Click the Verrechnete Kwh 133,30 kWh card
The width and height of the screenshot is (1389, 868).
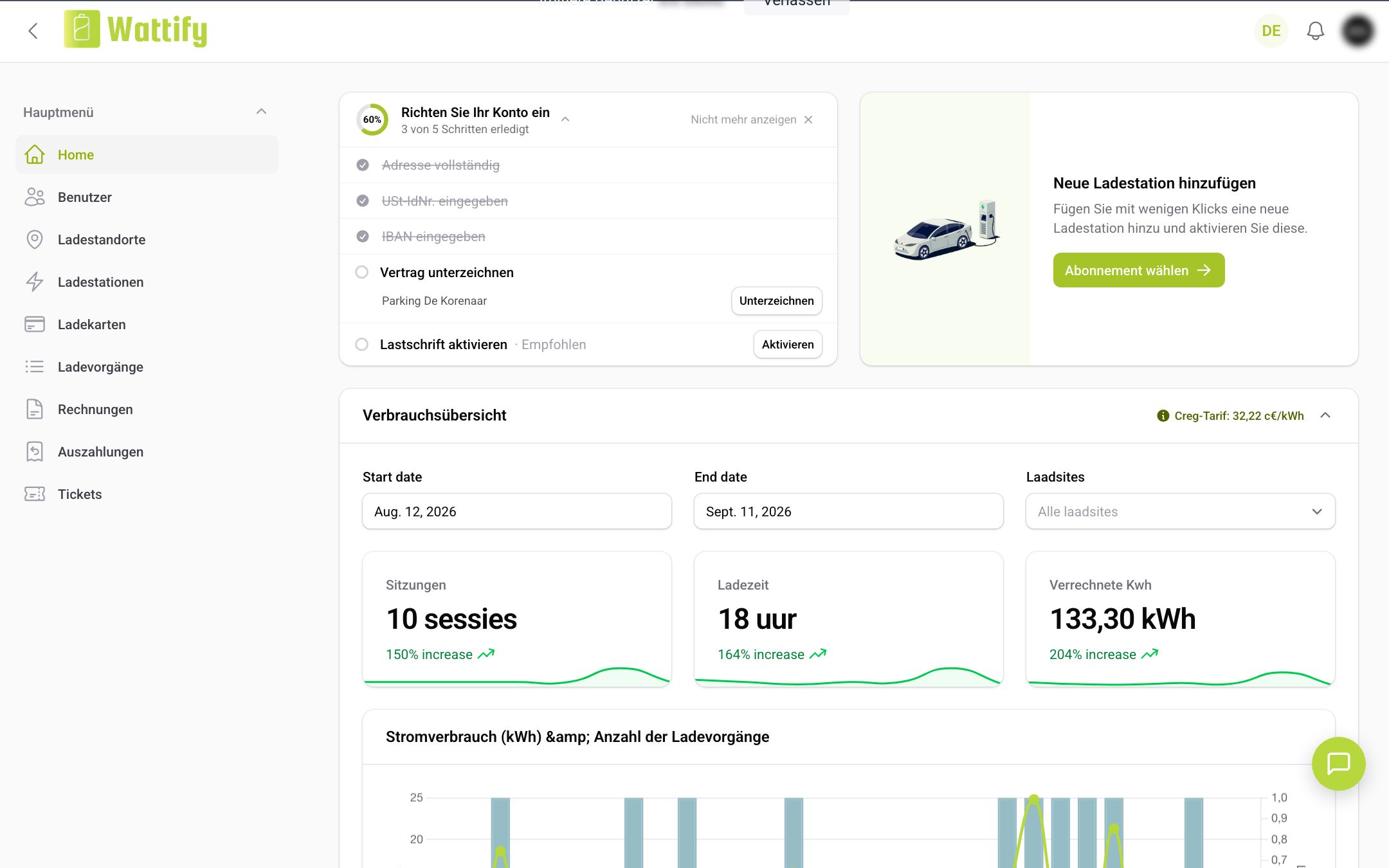1180,619
